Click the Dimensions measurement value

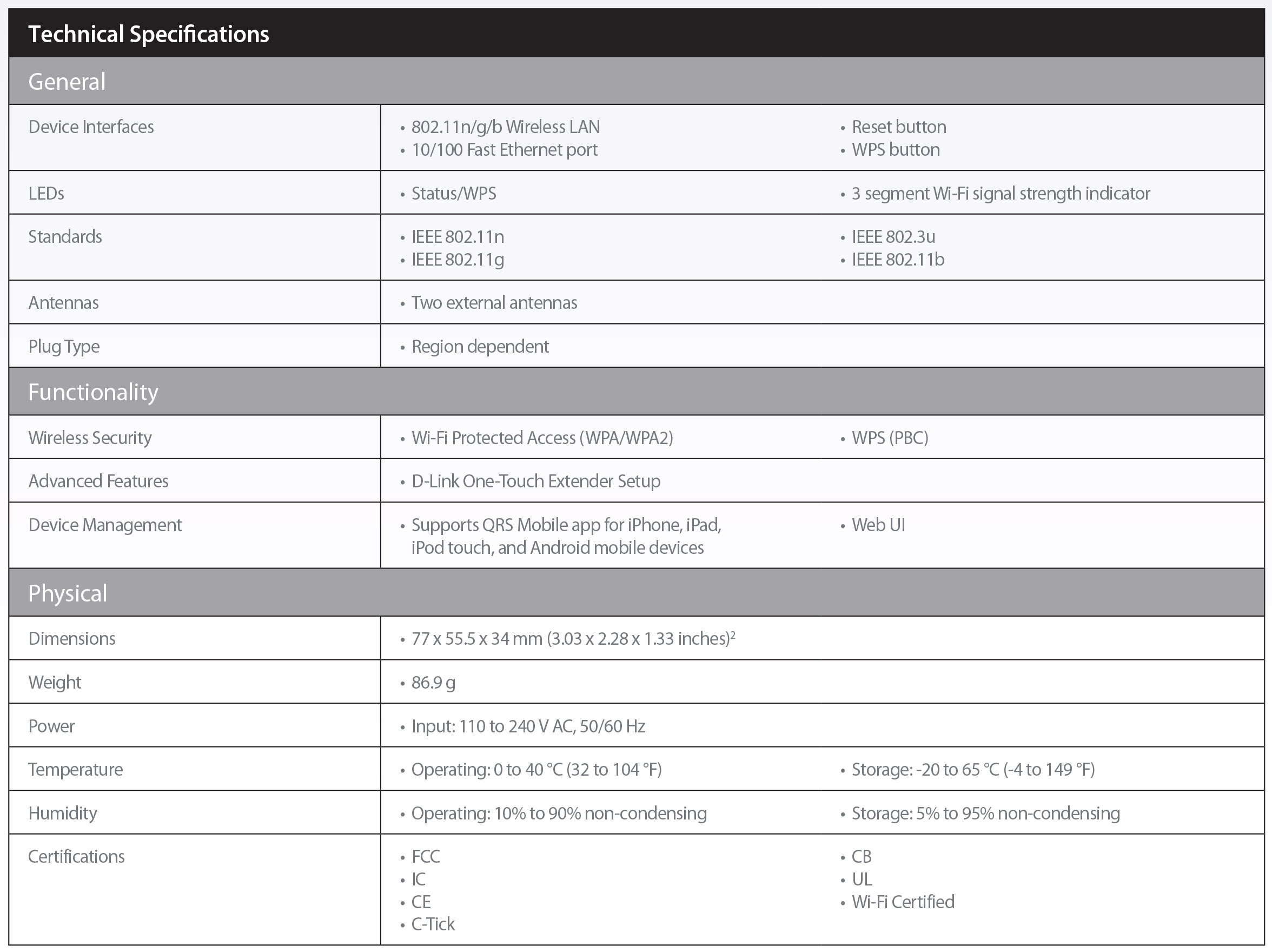click(573, 639)
